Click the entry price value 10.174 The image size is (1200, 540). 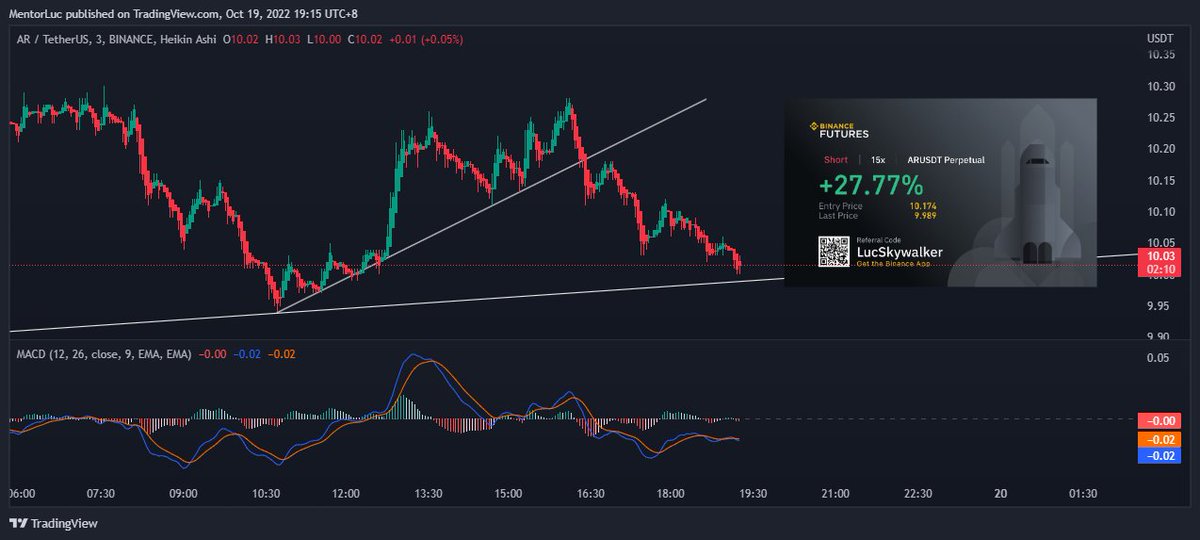click(923, 206)
